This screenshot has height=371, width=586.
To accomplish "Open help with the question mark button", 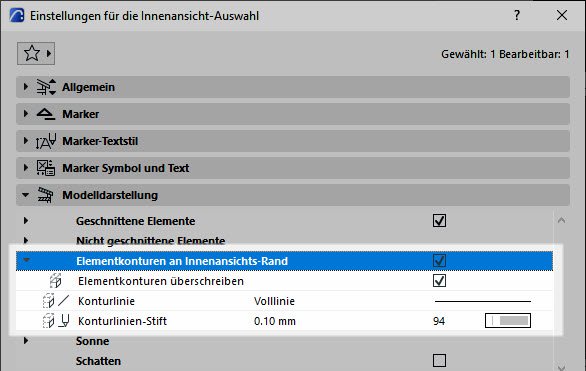I will click(x=517, y=16).
